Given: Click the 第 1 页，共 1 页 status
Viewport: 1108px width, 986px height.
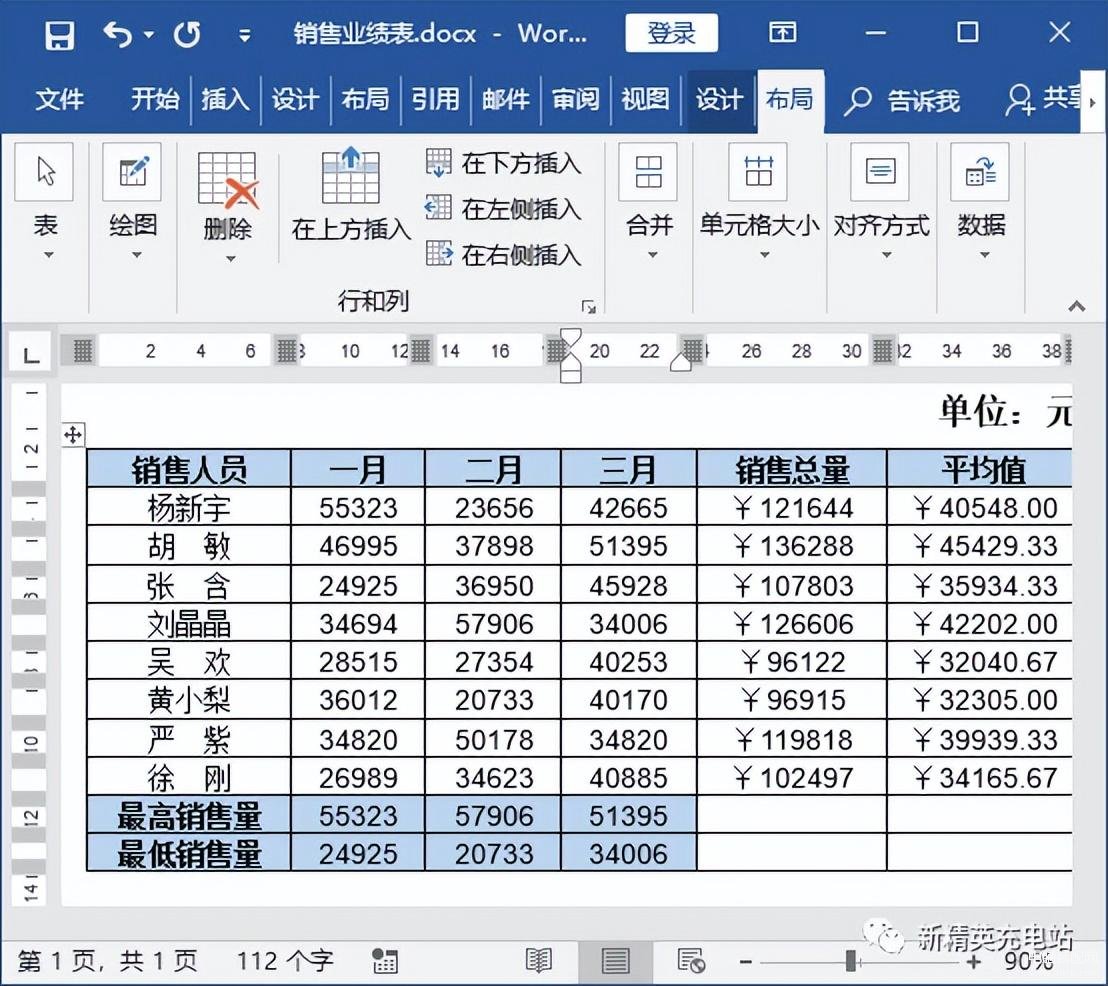Looking at the screenshot, I should 107,961.
